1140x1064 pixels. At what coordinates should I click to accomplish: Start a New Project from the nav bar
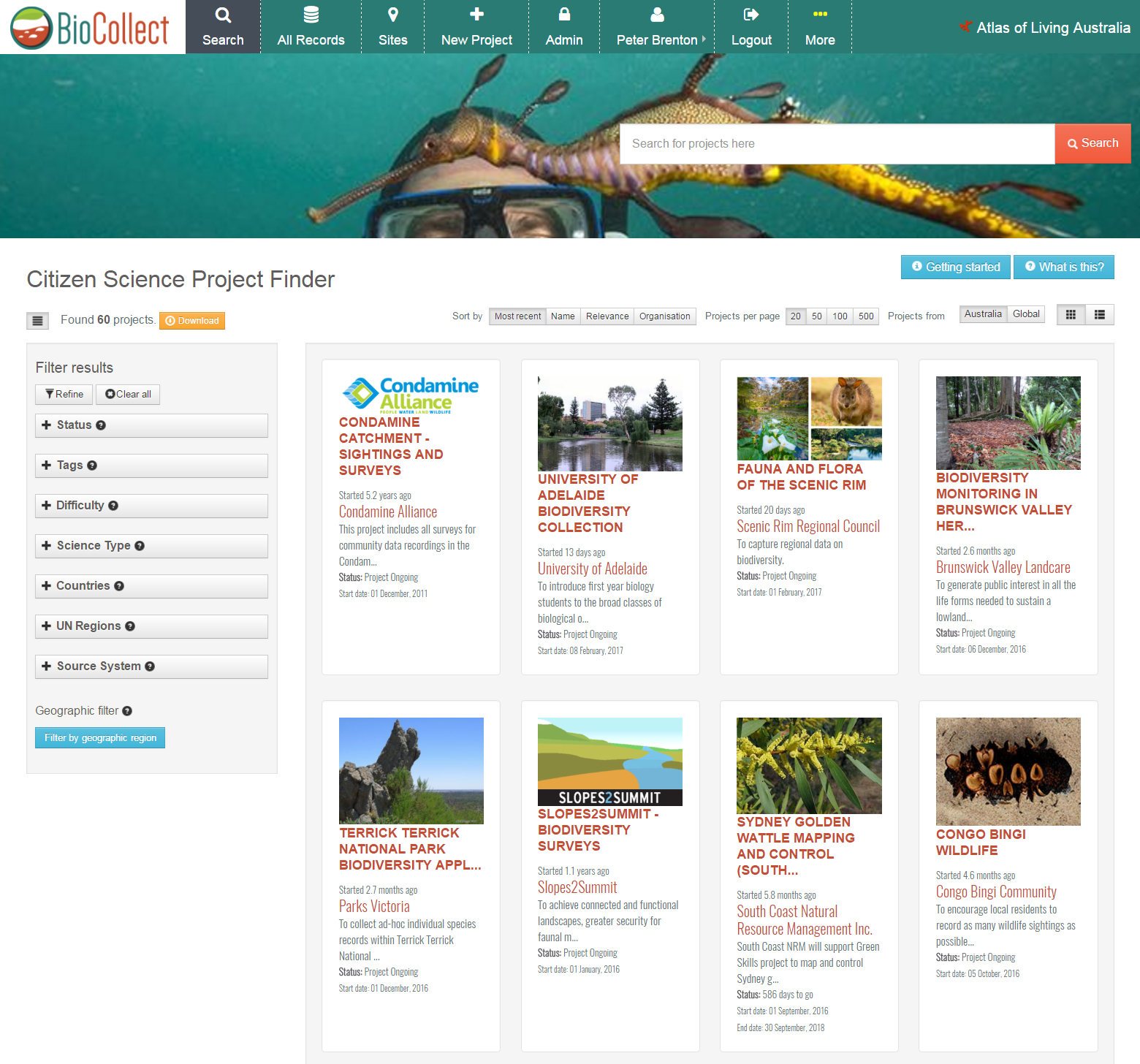(x=476, y=27)
